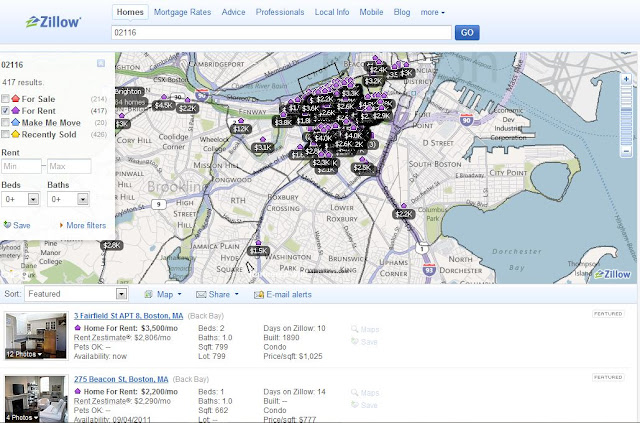This screenshot has height=423, width=640.
Task: Click the E-mail alerts envelope icon
Action: [x=259, y=295]
